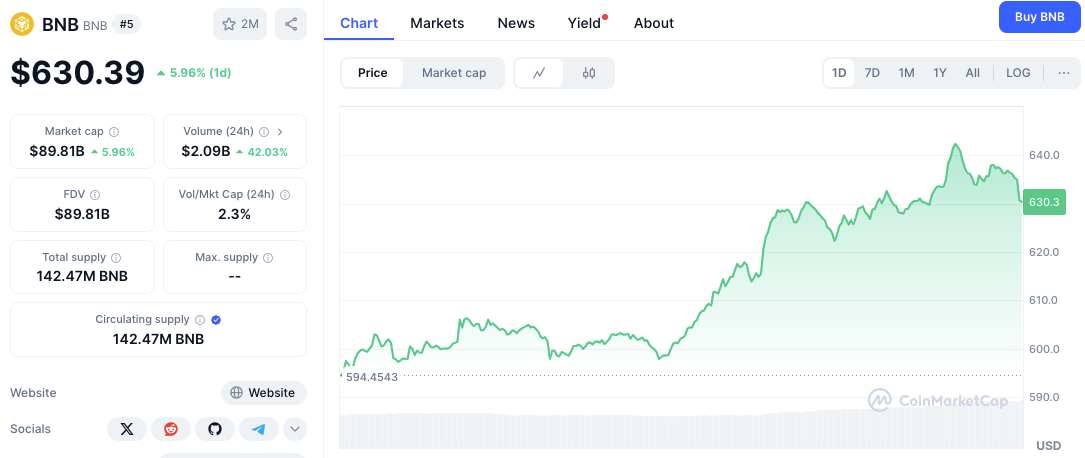
Task: Select the Price toggle
Action: click(372, 73)
